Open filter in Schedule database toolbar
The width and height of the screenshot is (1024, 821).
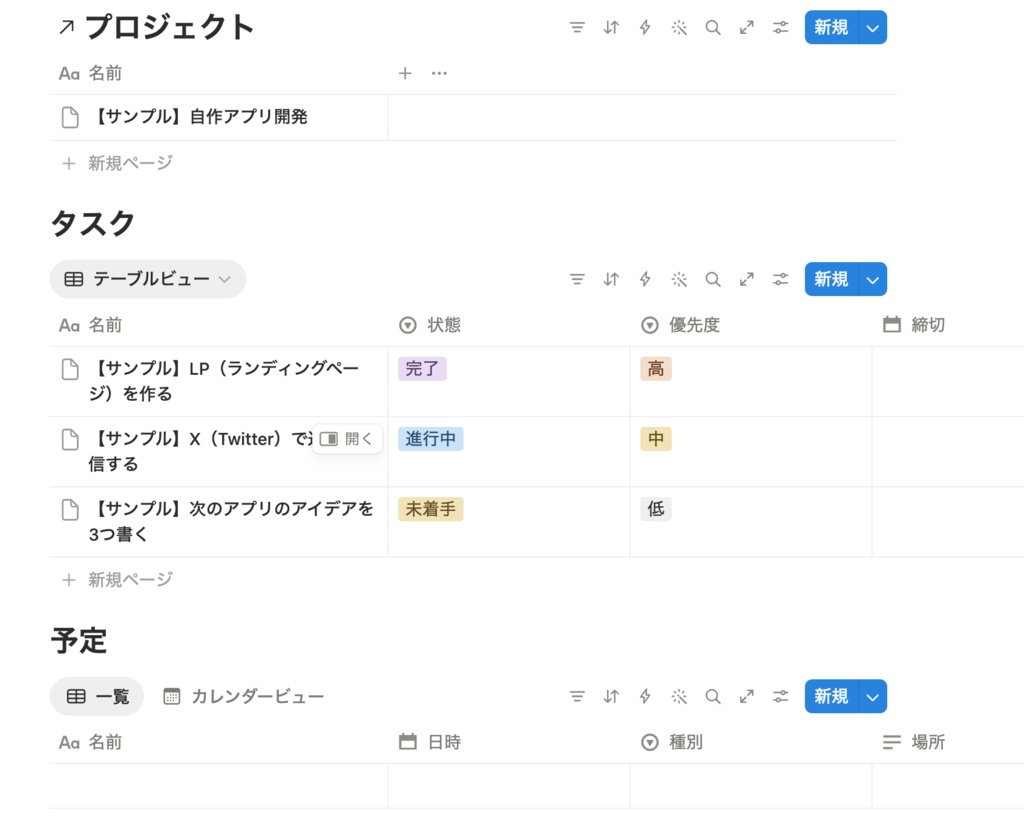(x=577, y=696)
